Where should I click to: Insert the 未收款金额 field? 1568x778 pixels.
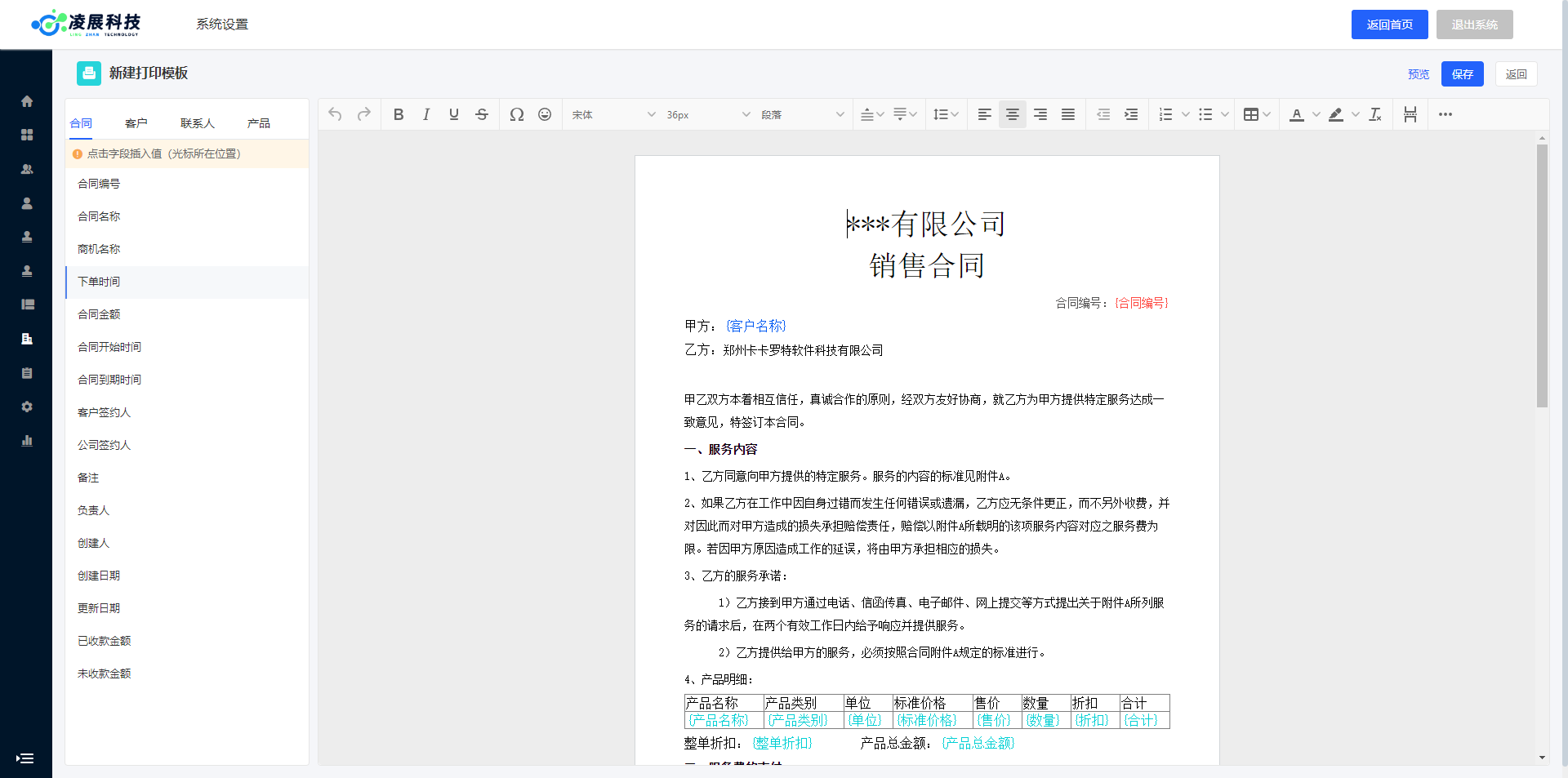tap(187, 674)
